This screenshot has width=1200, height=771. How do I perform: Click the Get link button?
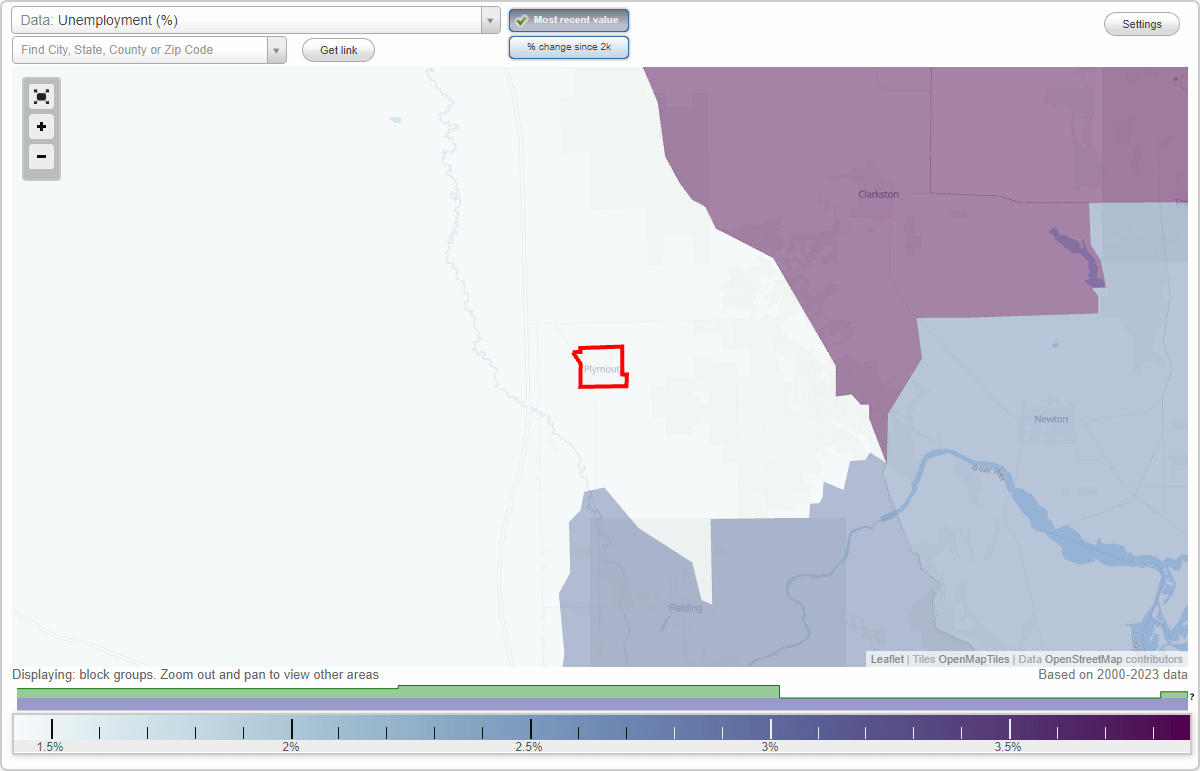point(338,50)
